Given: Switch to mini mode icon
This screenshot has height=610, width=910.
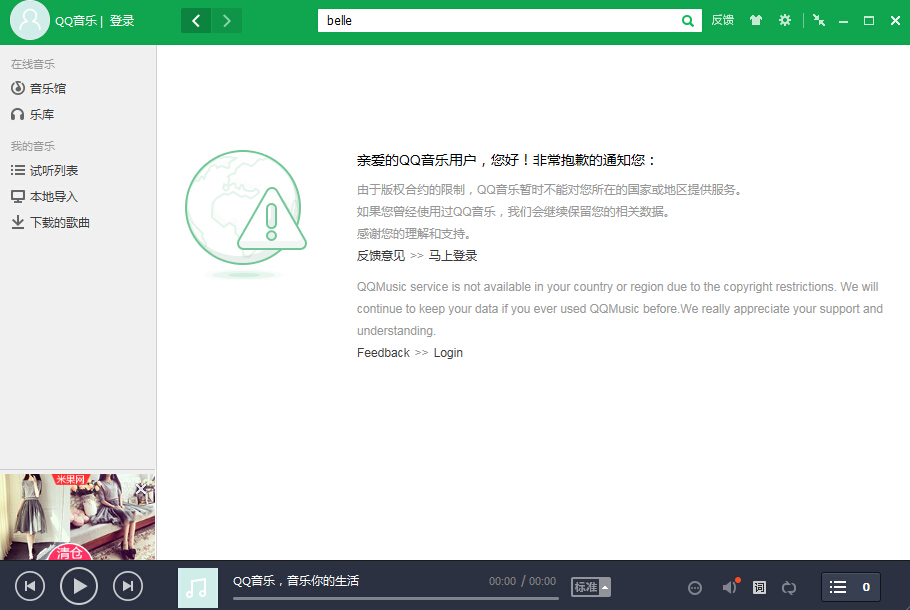Looking at the screenshot, I should point(819,20).
